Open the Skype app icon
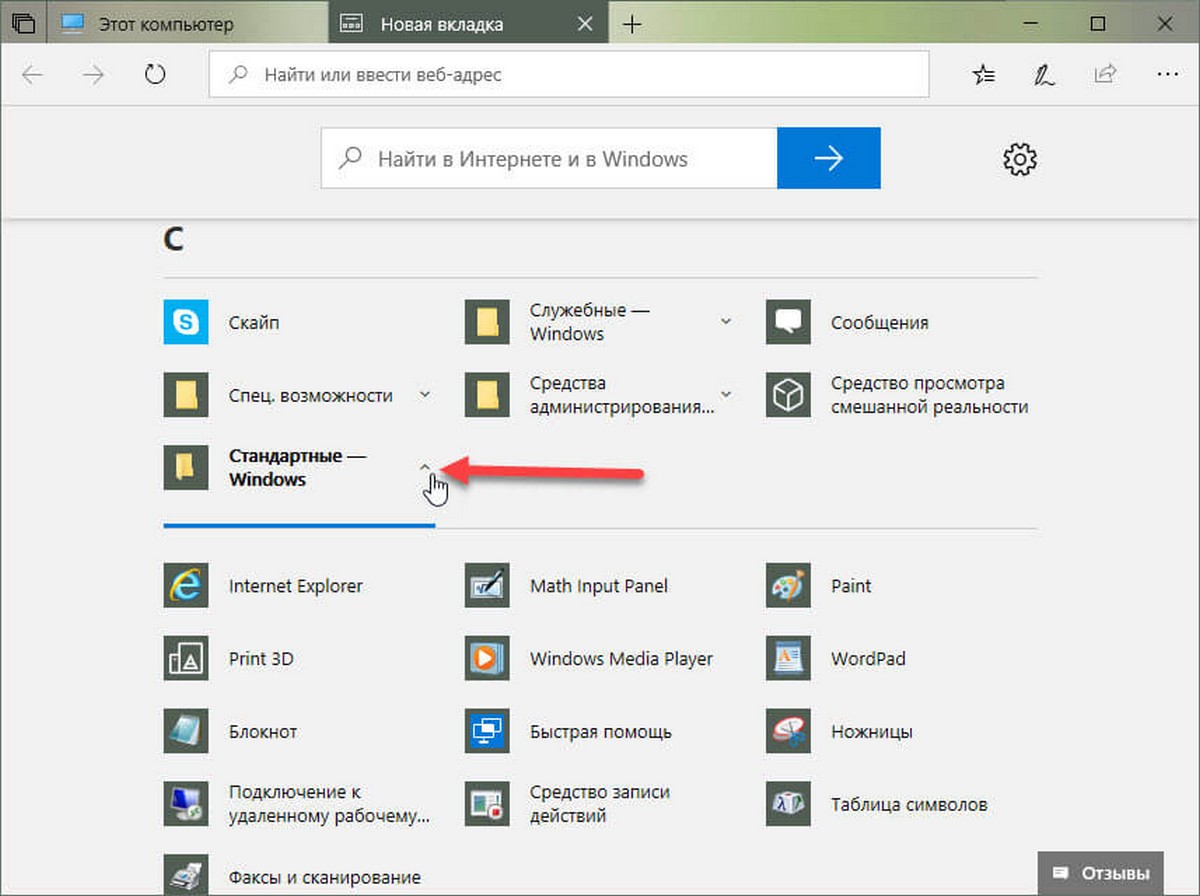This screenshot has width=1200, height=896. [x=186, y=322]
